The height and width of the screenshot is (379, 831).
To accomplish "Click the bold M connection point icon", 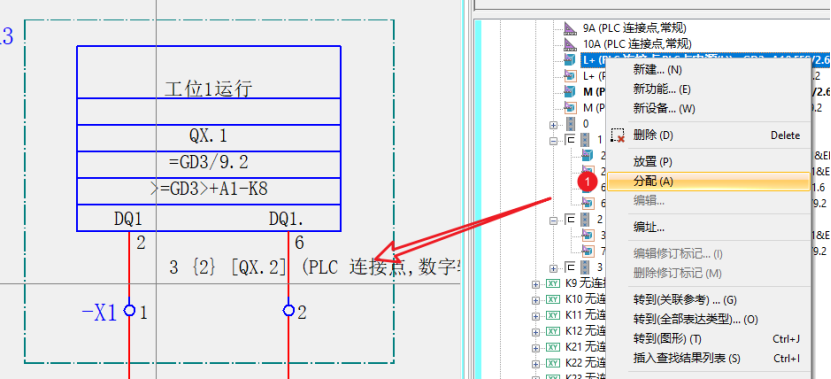I will pyautogui.click(x=570, y=92).
